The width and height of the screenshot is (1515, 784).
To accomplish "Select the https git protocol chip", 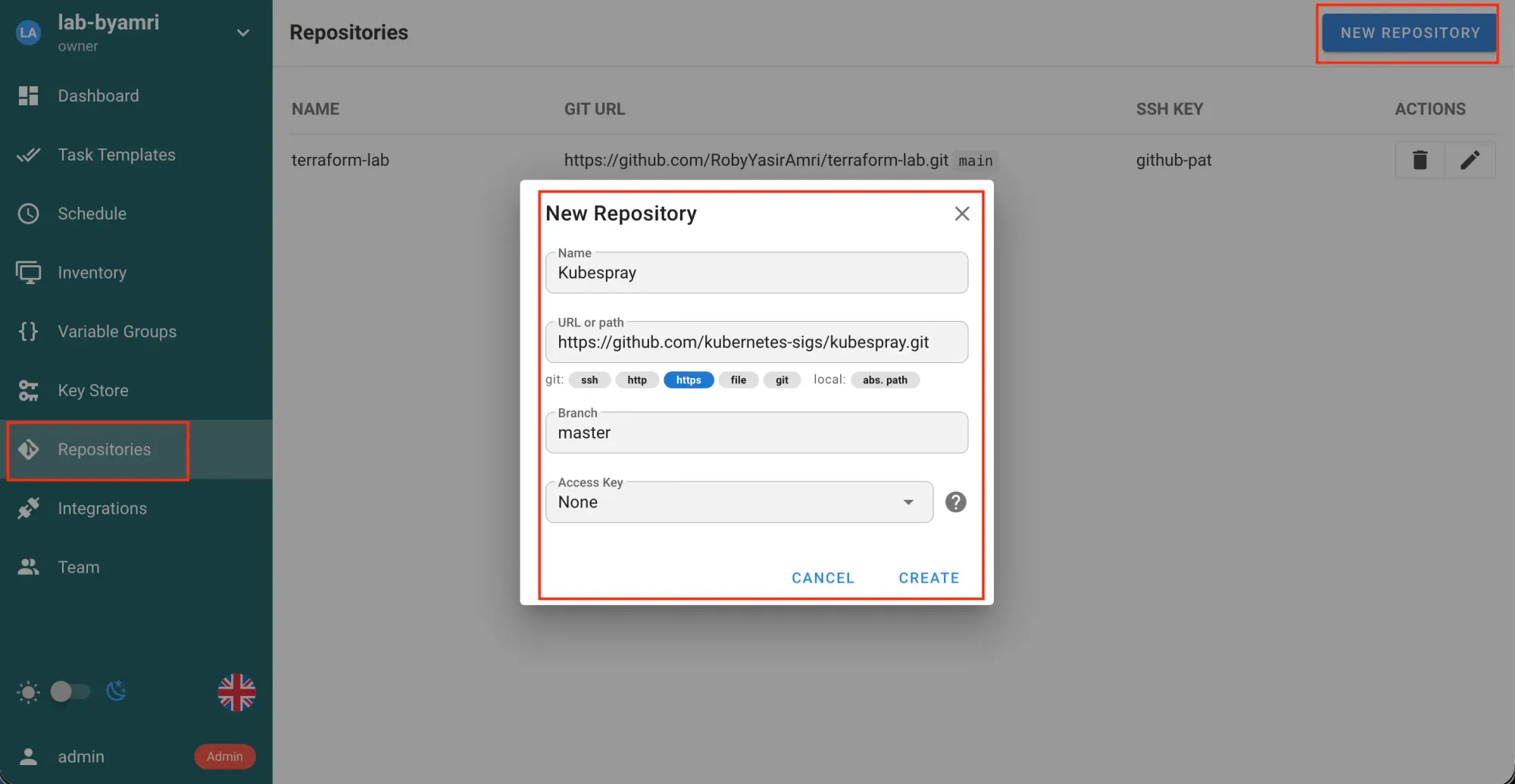I will point(688,380).
